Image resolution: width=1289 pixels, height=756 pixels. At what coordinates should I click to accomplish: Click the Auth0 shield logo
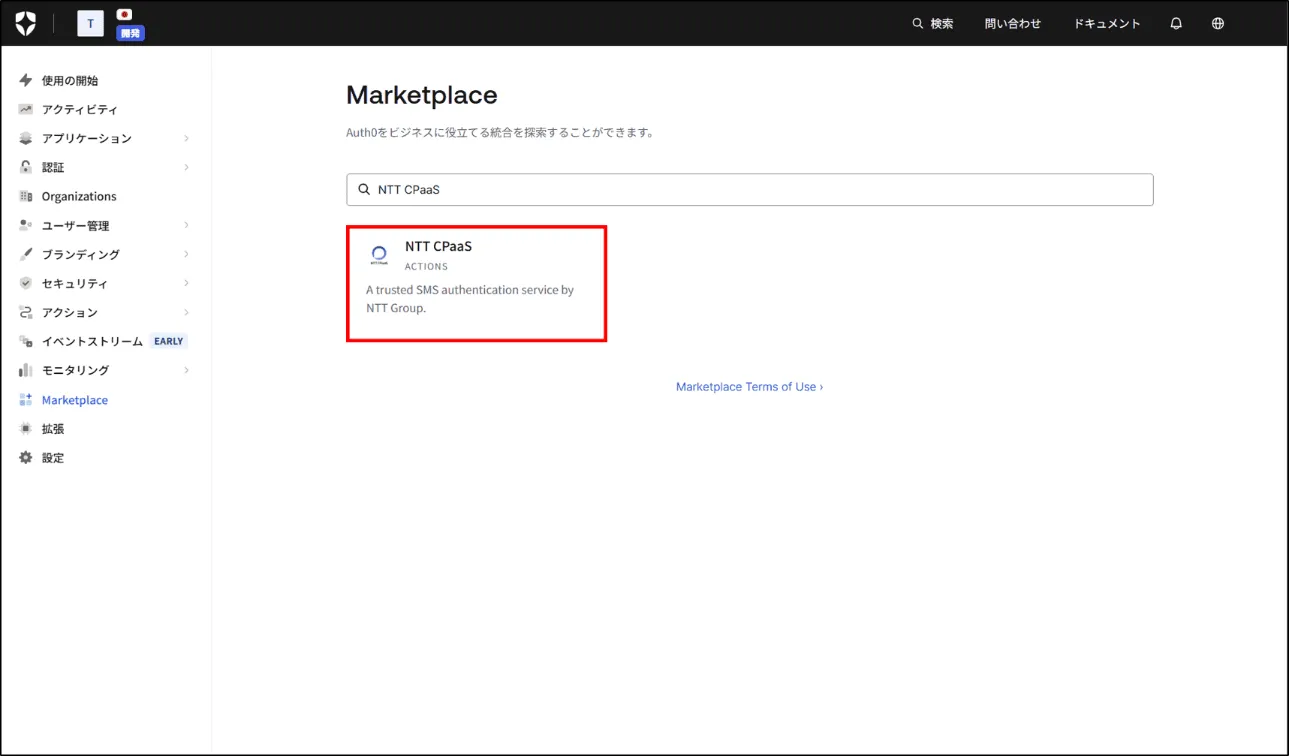pyautogui.click(x=26, y=24)
